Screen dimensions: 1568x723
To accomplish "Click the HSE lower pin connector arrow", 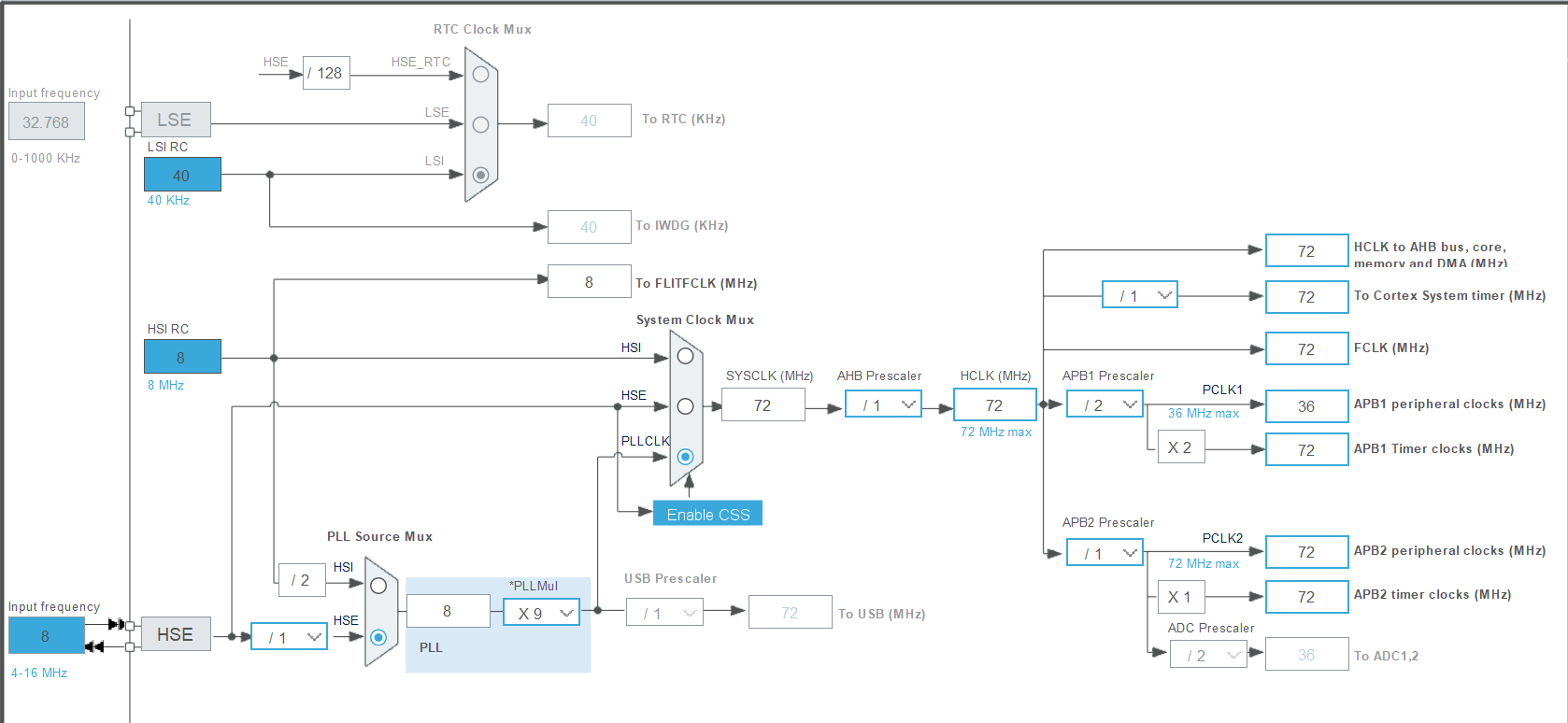I will coord(94,646).
